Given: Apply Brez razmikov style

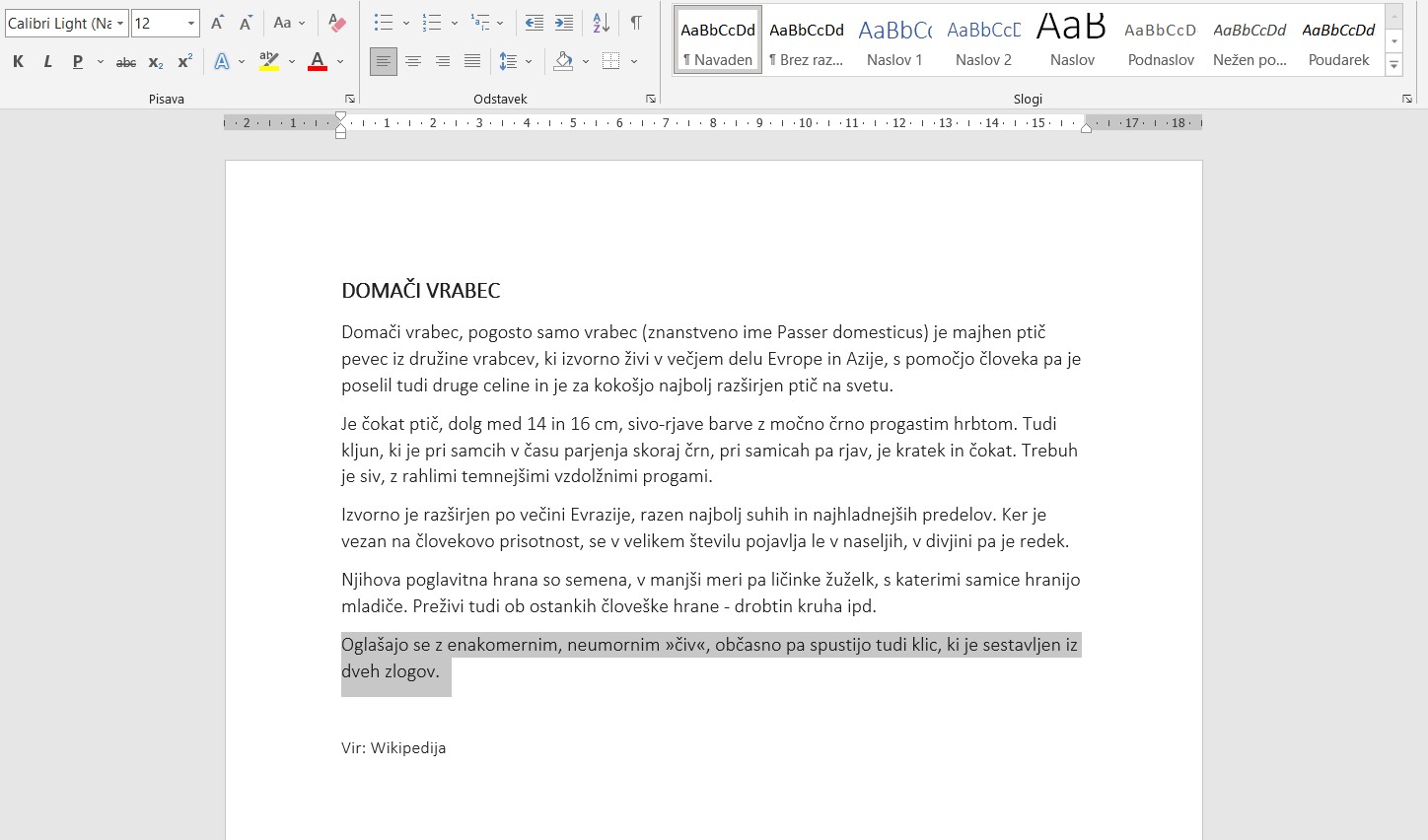Looking at the screenshot, I should (807, 40).
